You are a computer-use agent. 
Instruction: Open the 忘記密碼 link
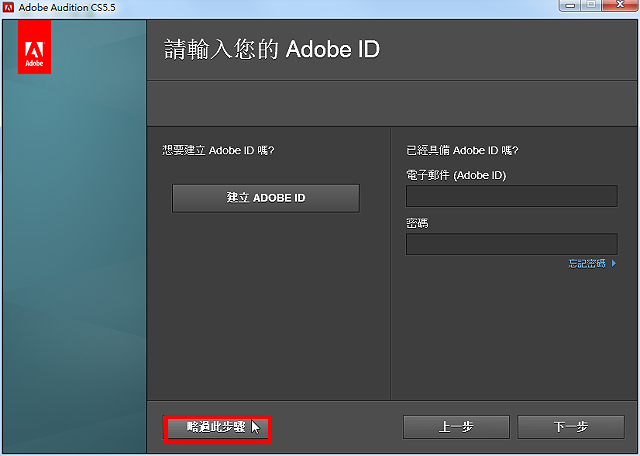point(587,264)
